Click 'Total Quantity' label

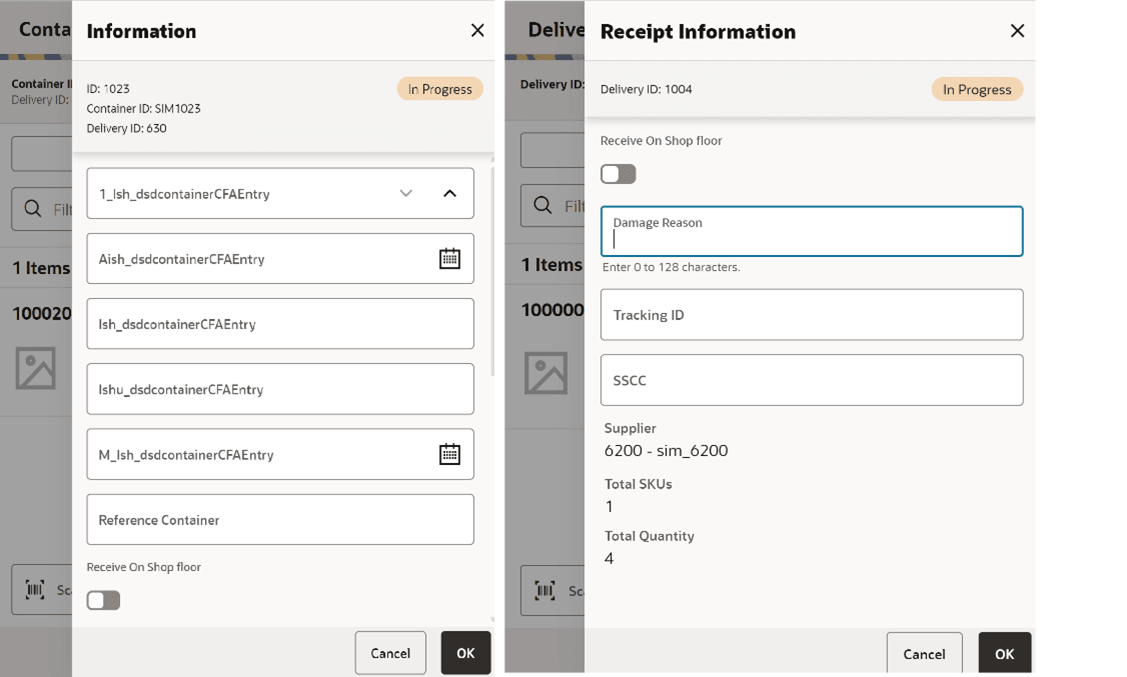click(x=649, y=536)
